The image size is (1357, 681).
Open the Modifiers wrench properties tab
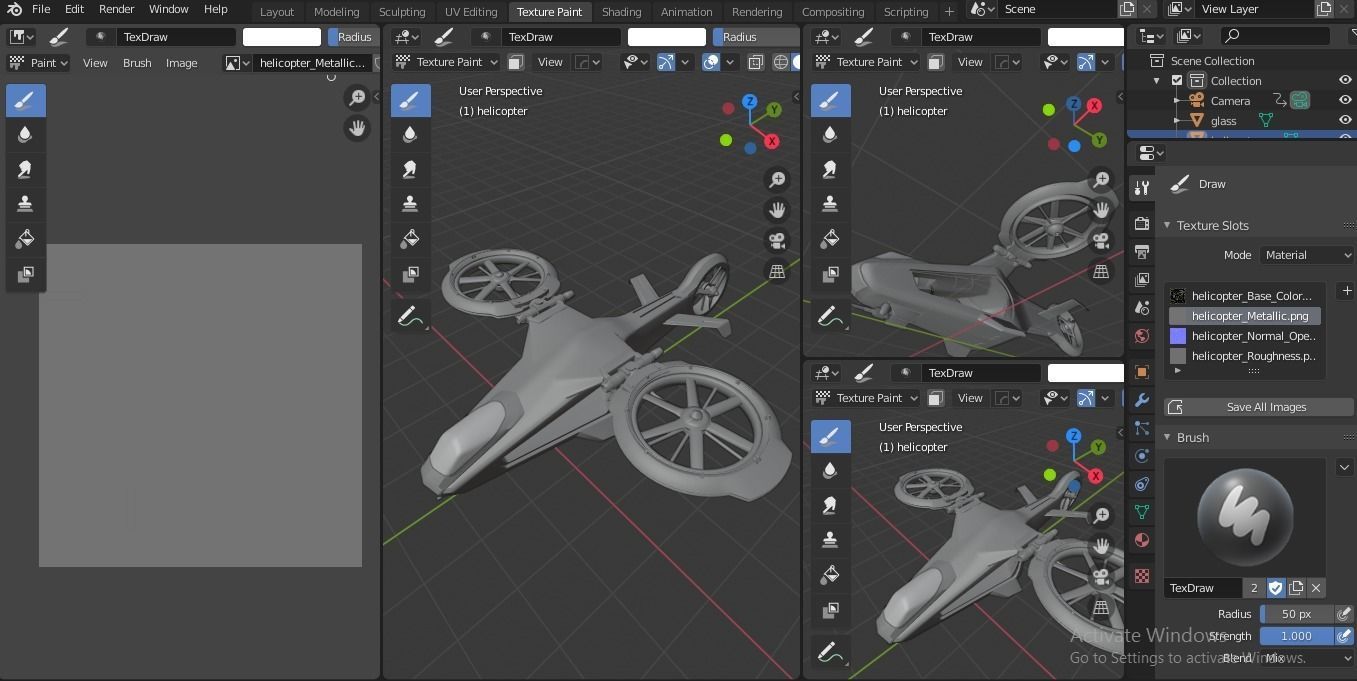1142,400
